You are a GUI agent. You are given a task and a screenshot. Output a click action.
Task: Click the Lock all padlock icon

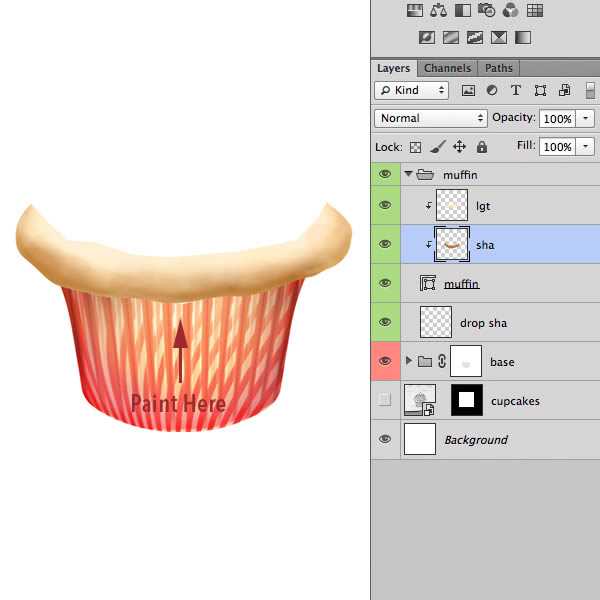coord(482,147)
